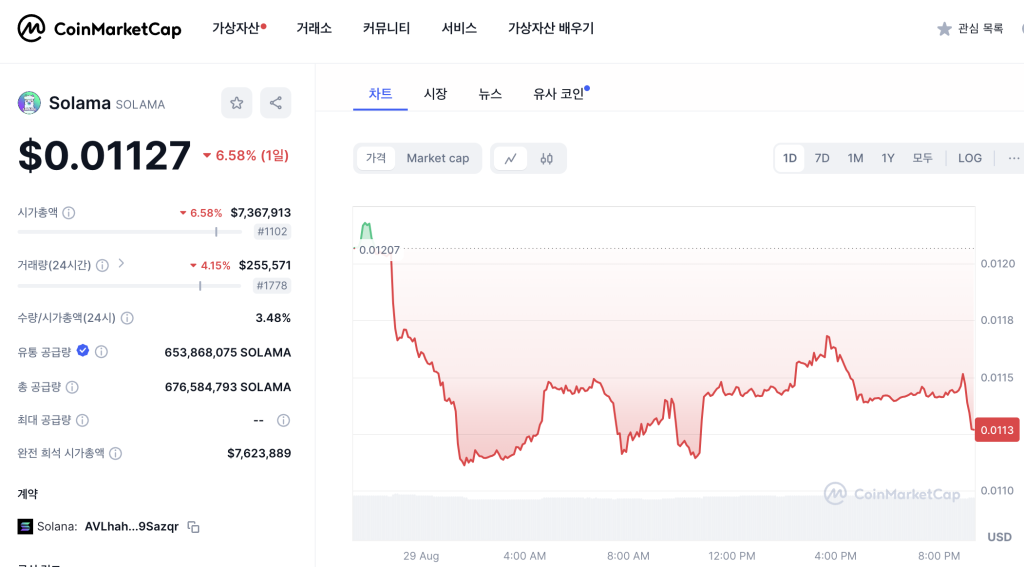Open info tooltip next to 총 공급량
This screenshot has height=567, width=1024.
coord(72,387)
